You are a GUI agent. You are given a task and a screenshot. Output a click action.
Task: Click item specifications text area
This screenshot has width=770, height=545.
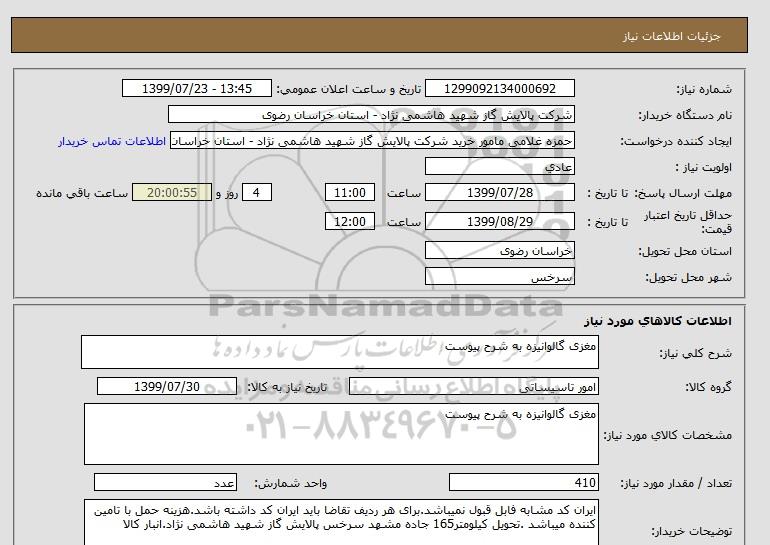341,434
